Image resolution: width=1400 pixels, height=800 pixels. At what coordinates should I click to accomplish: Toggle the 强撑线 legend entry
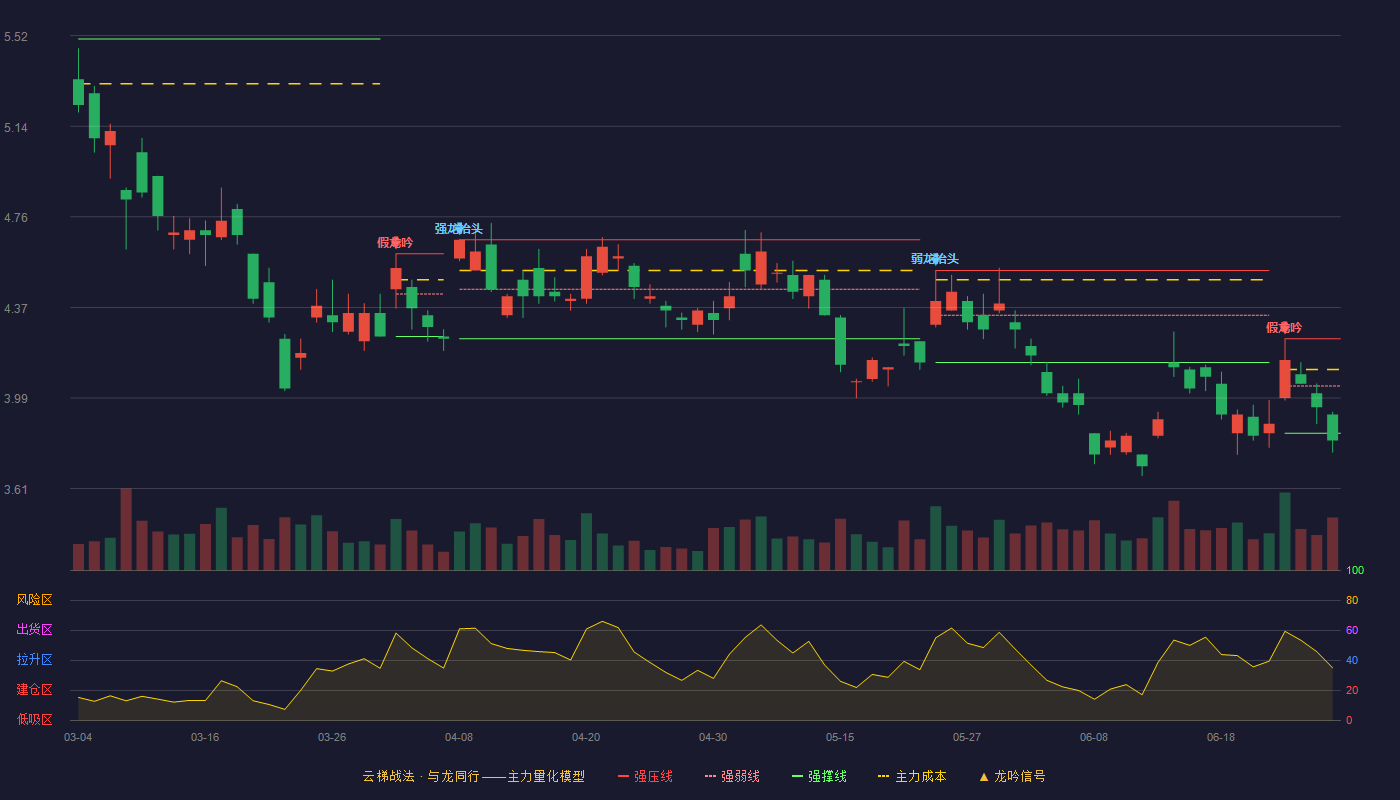[819, 776]
